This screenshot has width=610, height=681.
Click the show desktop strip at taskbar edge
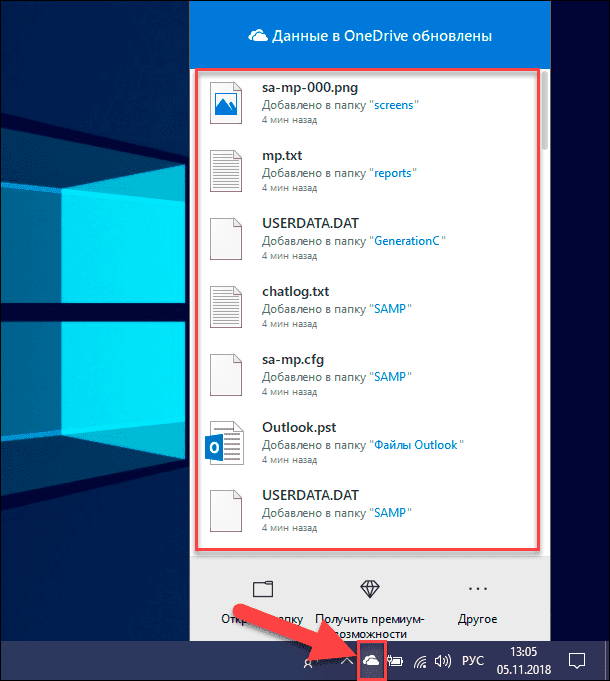[607, 661]
